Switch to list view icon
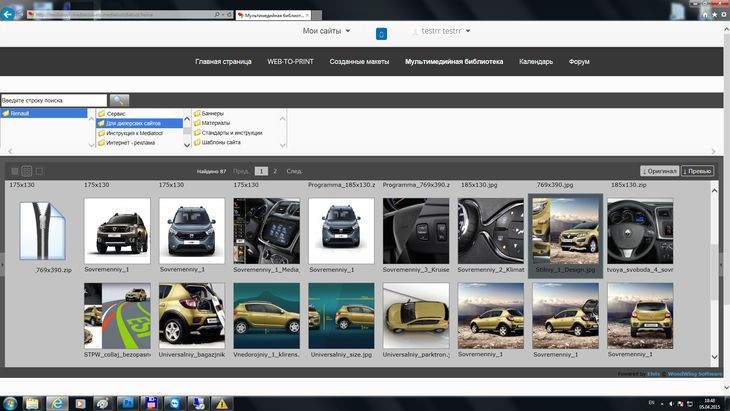Screen dimensions: 730x411 click(x=40, y=171)
